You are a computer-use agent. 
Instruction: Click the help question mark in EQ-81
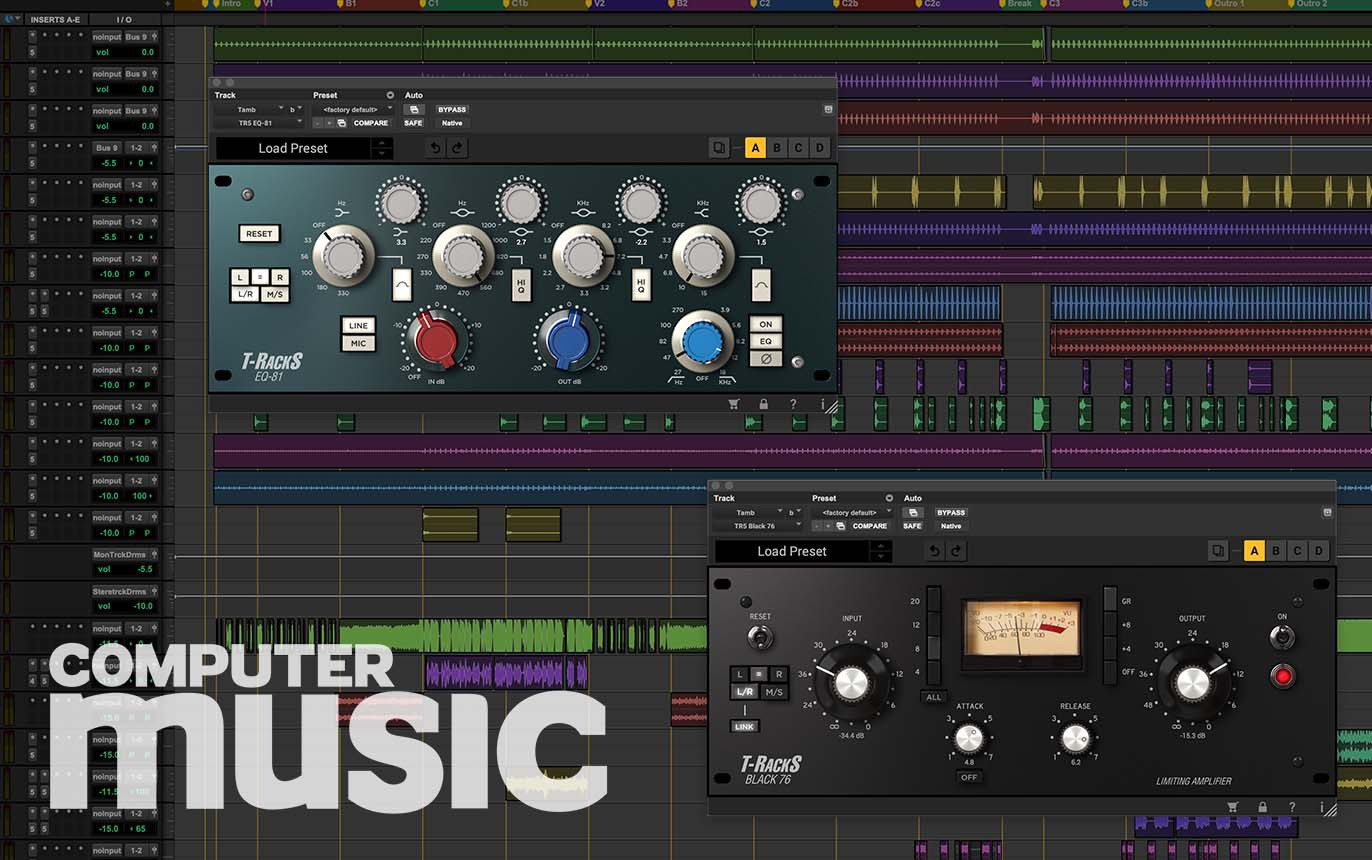[x=793, y=404]
